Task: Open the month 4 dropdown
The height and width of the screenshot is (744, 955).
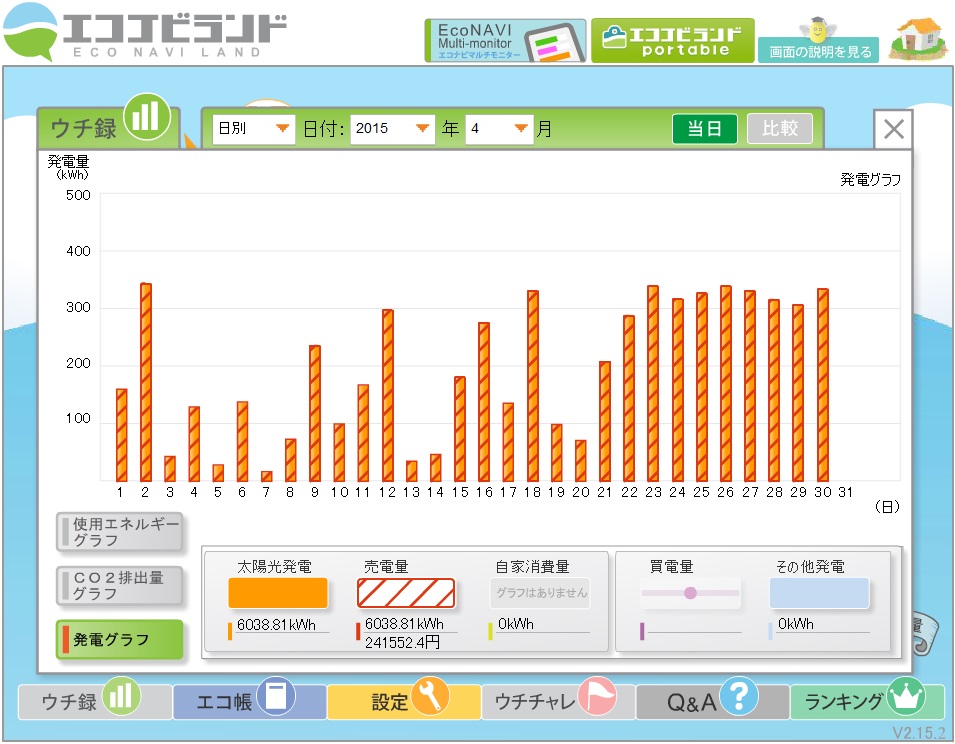Action: [499, 128]
